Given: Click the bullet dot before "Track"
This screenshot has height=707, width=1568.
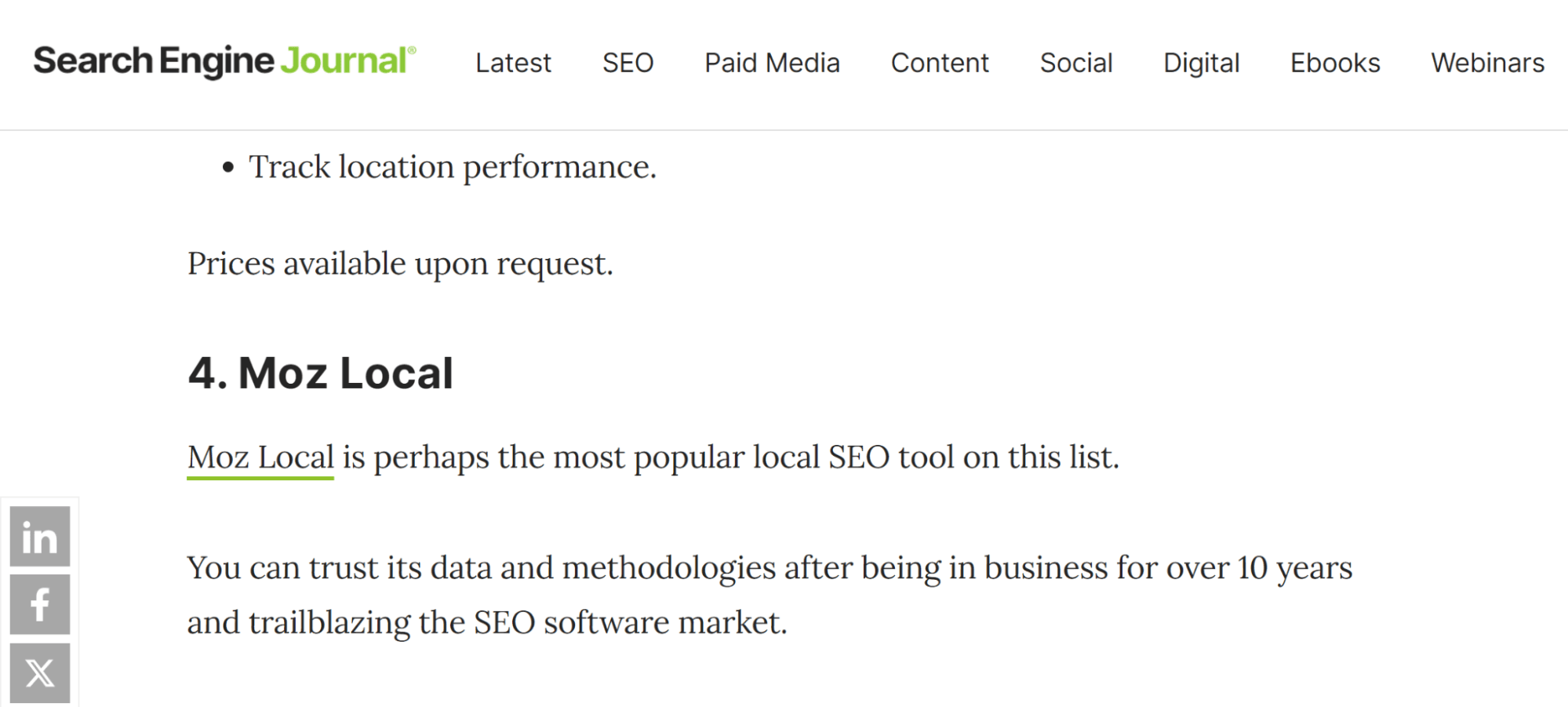Looking at the screenshot, I should 228,167.
